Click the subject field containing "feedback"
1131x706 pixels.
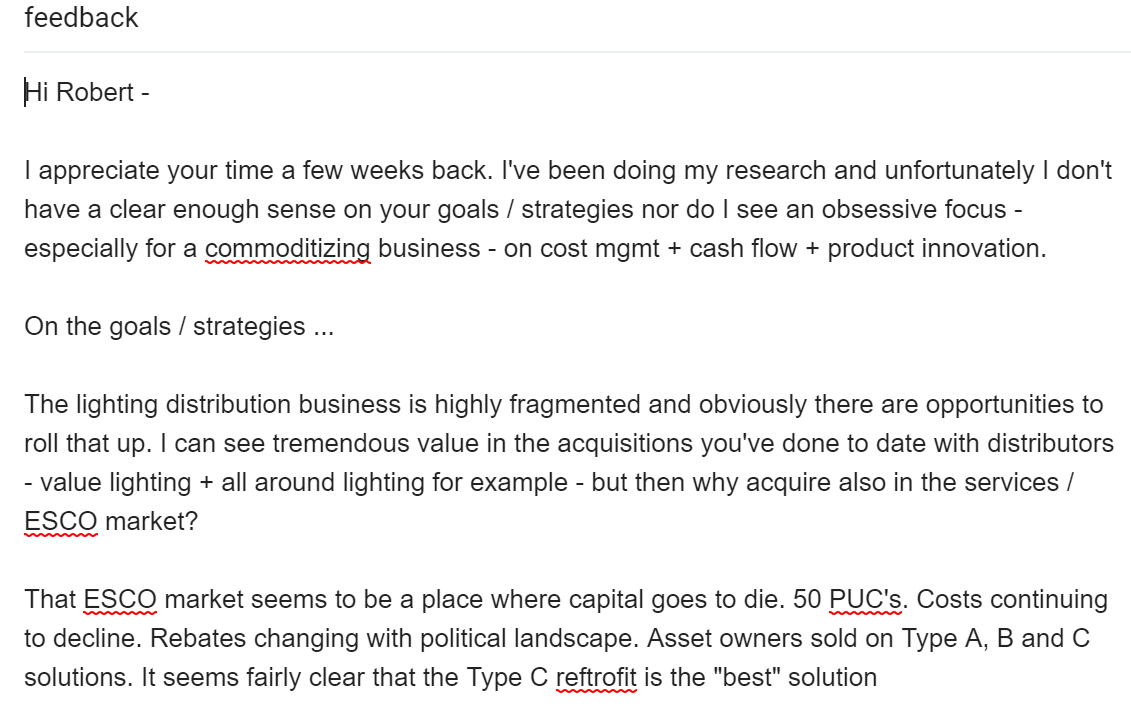pyautogui.click(x=577, y=18)
